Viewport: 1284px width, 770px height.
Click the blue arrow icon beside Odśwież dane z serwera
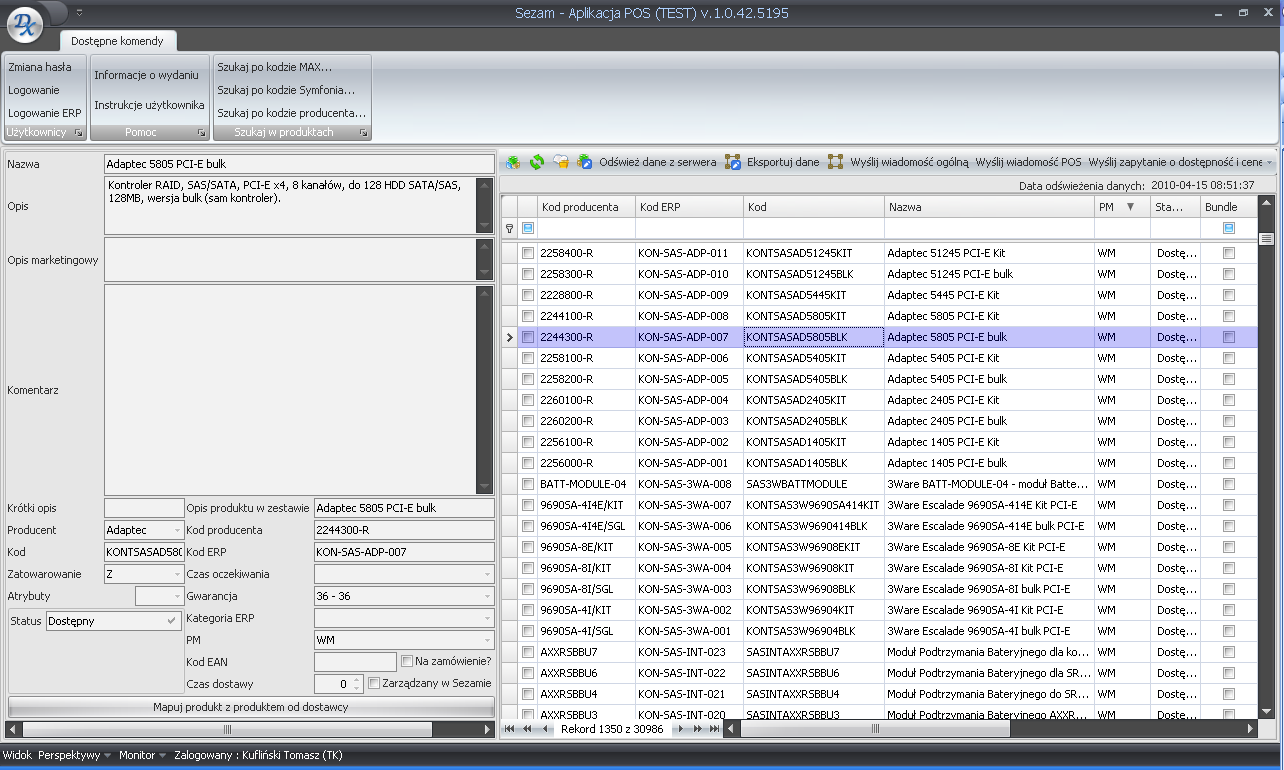(585, 162)
